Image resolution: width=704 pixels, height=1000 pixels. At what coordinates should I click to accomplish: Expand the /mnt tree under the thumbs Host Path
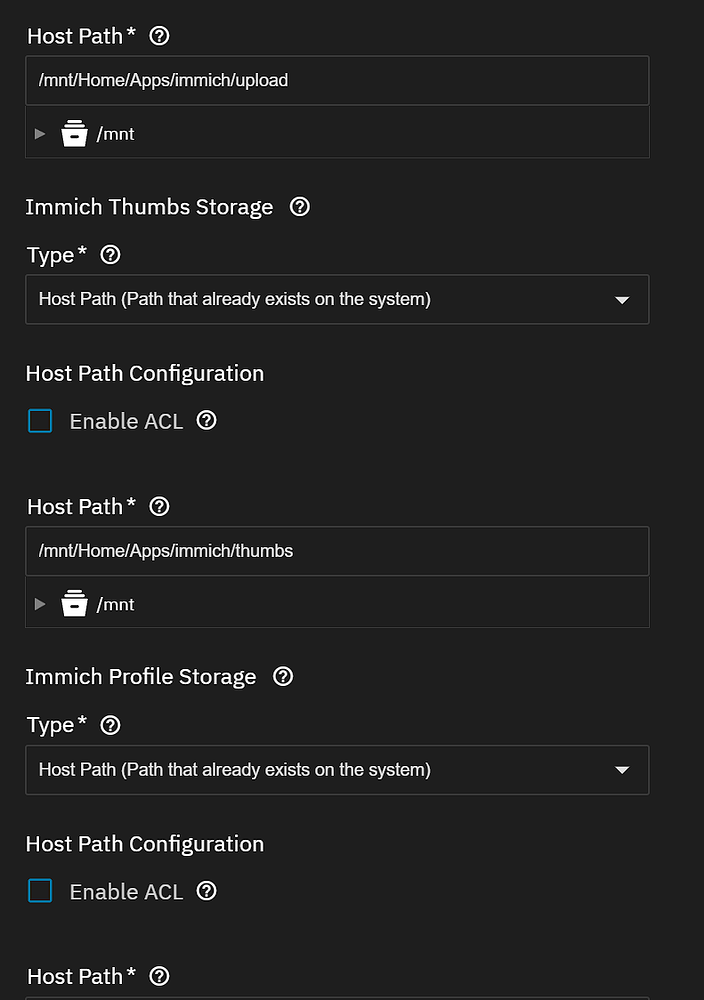[40, 603]
